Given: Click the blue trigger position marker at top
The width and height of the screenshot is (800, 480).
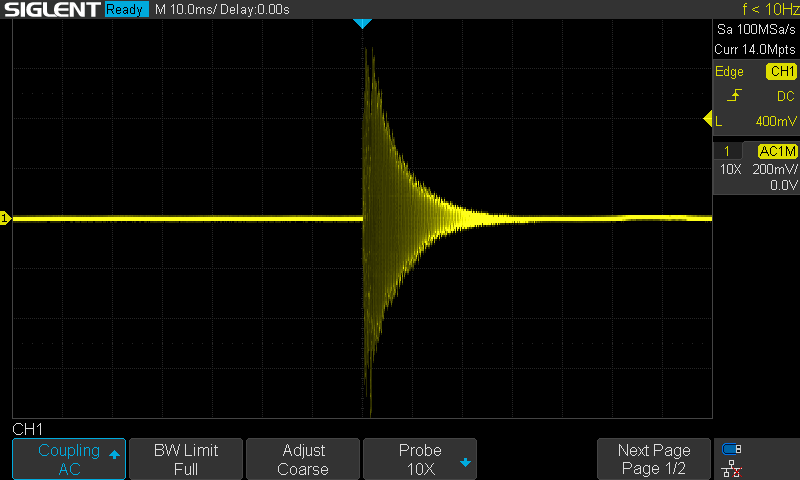Looking at the screenshot, I should 362,23.
